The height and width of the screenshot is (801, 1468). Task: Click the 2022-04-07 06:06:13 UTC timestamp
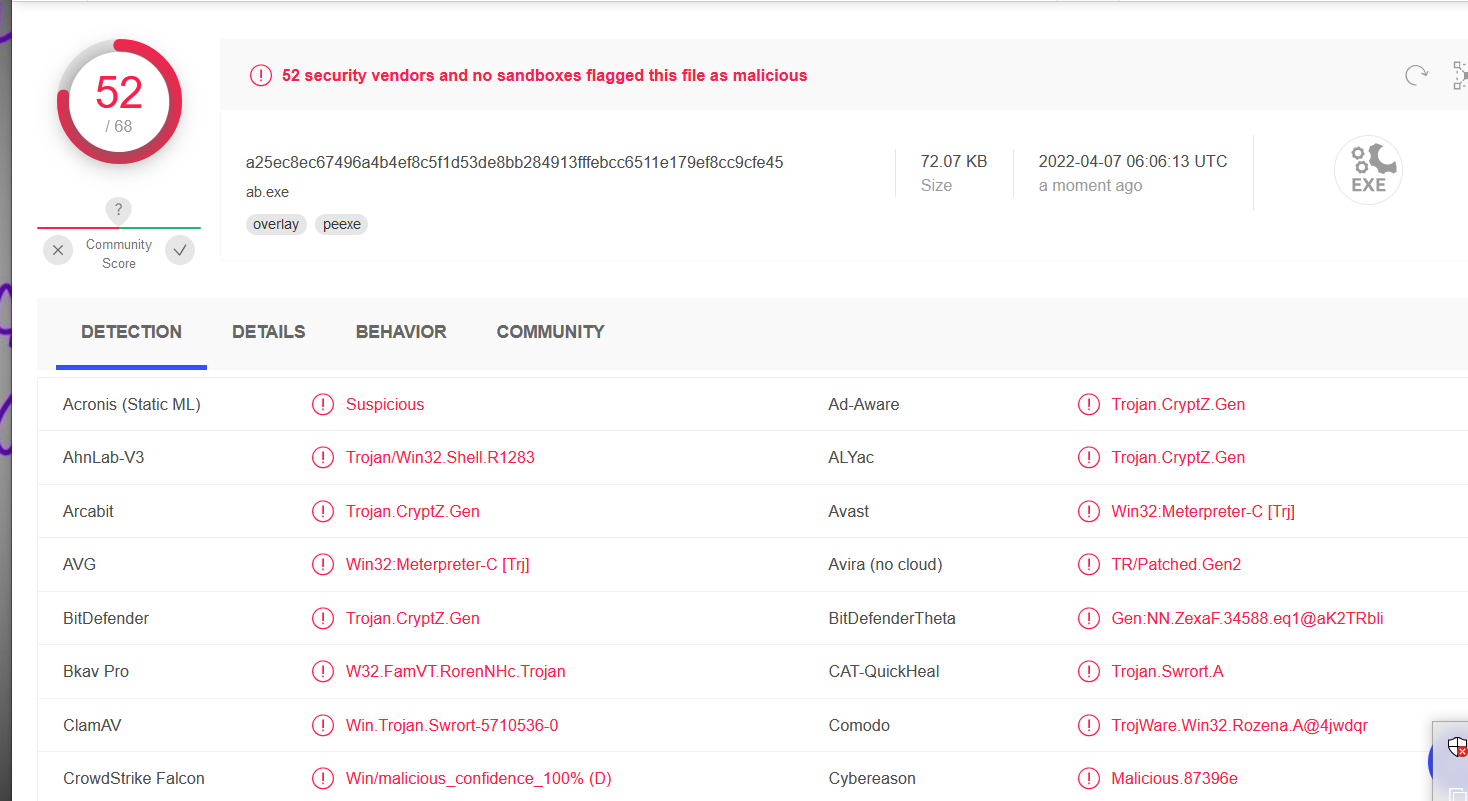pos(1133,161)
